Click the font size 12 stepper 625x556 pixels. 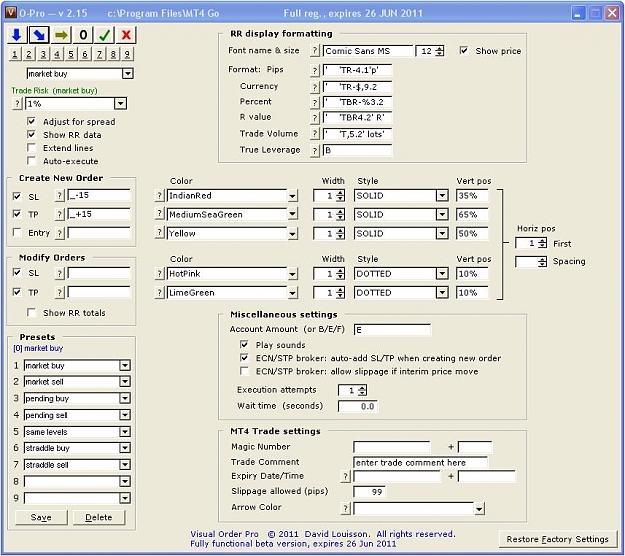[440, 51]
